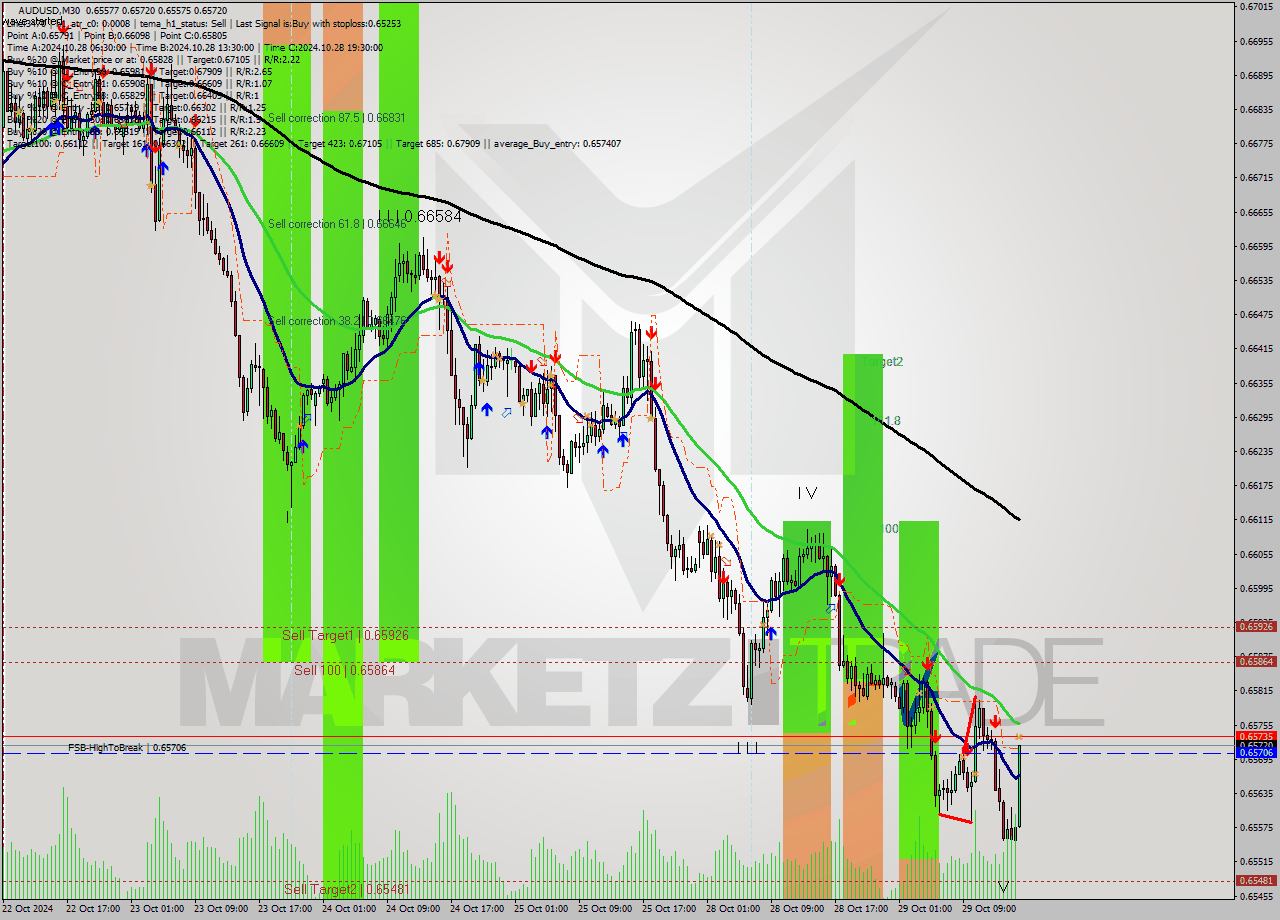Click the 0.66415 price scale value
Viewport: 1280px width, 920px height.
tap(1257, 349)
